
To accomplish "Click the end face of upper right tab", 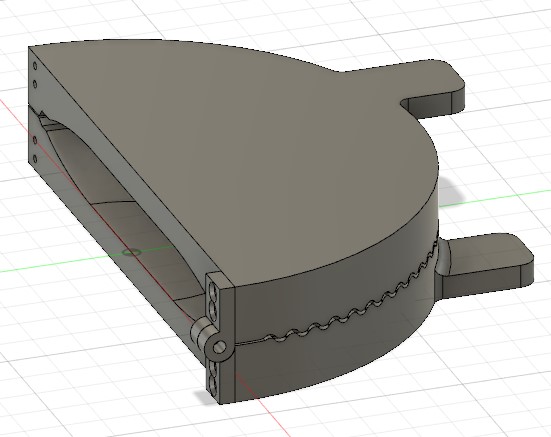I will [x=458, y=102].
